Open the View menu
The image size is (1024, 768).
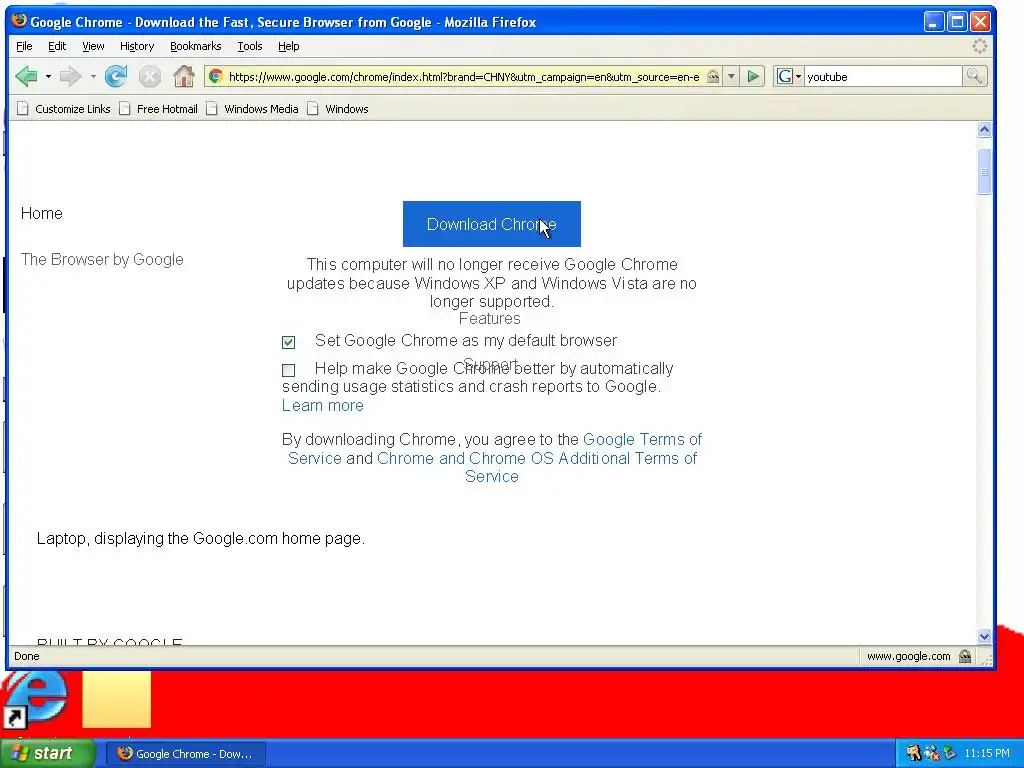click(93, 46)
